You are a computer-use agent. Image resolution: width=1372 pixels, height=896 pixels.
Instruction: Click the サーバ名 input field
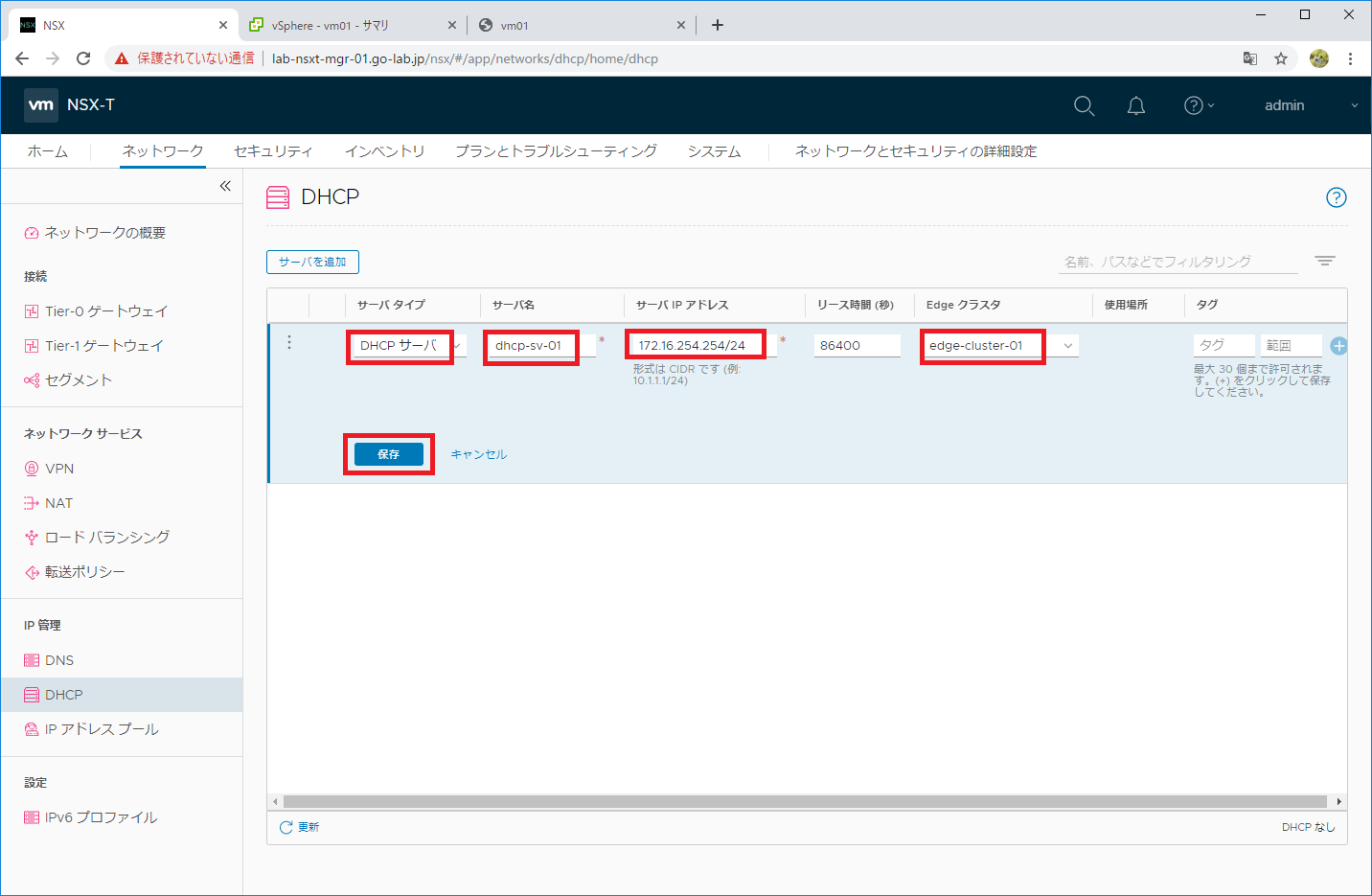tap(542, 346)
